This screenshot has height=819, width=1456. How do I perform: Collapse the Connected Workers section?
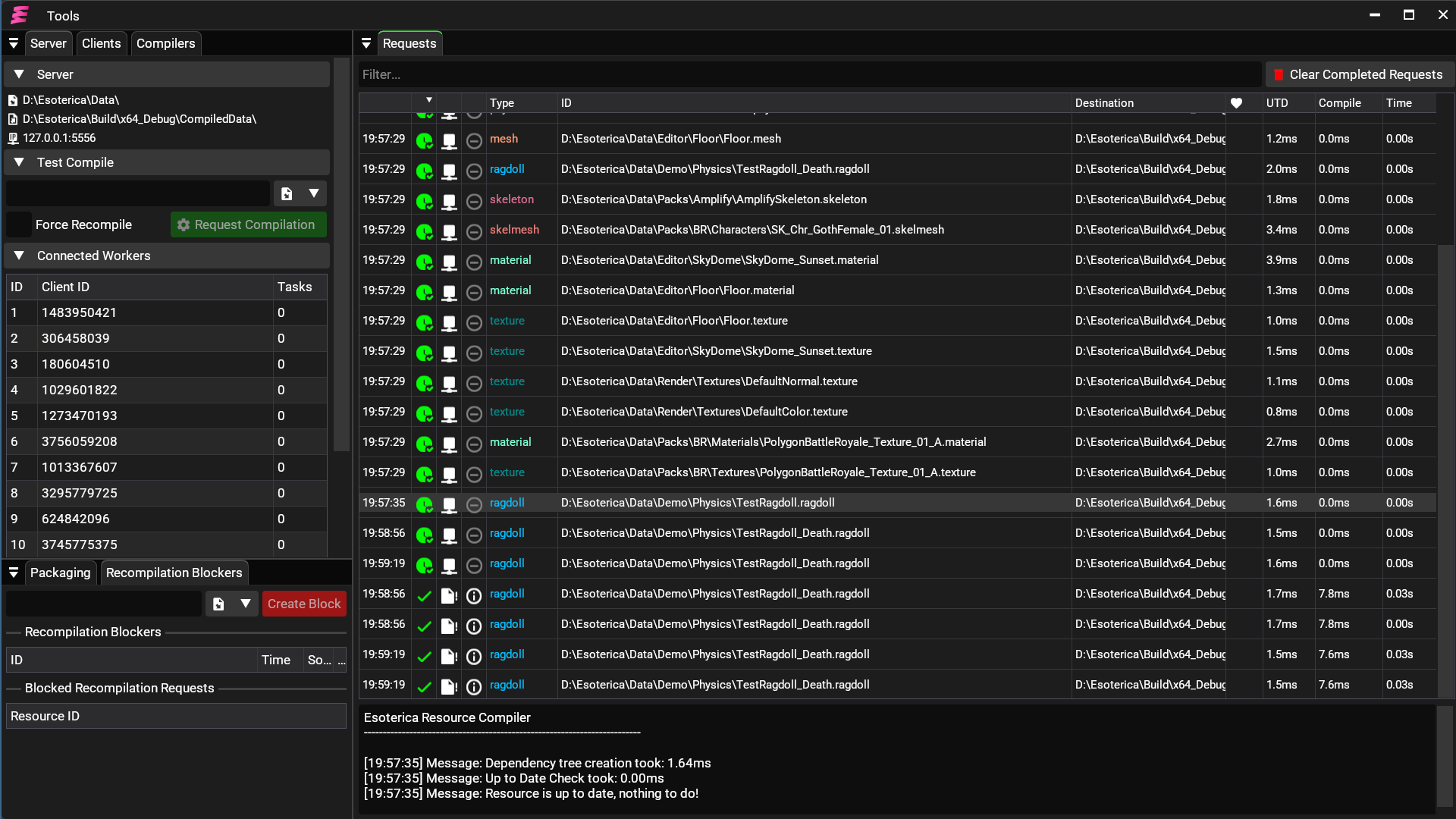(167, 256)
